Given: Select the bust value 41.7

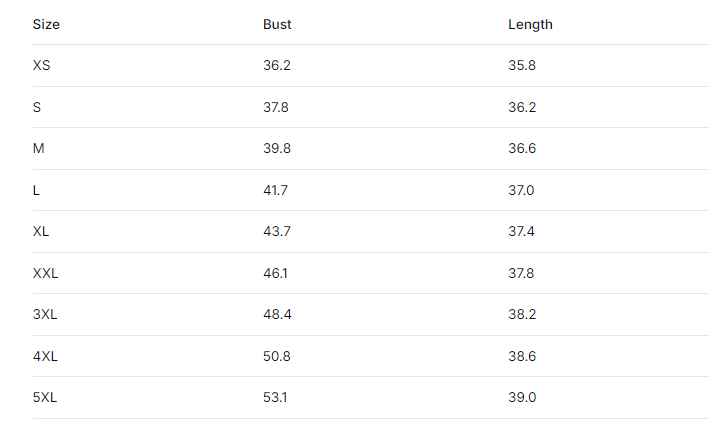Looking at the screenshot, I should point(276,190).
